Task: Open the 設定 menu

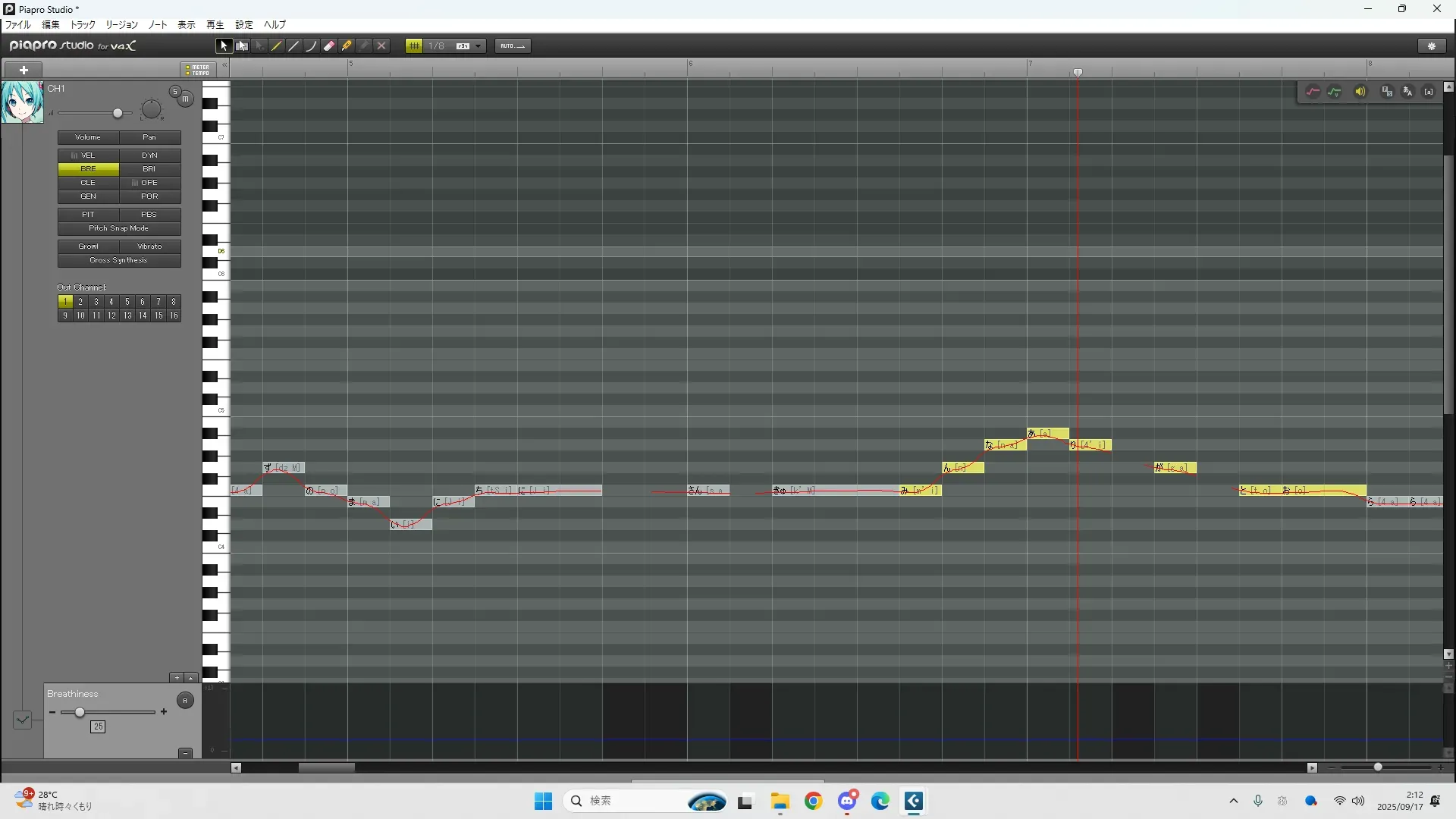Action: 243,25
